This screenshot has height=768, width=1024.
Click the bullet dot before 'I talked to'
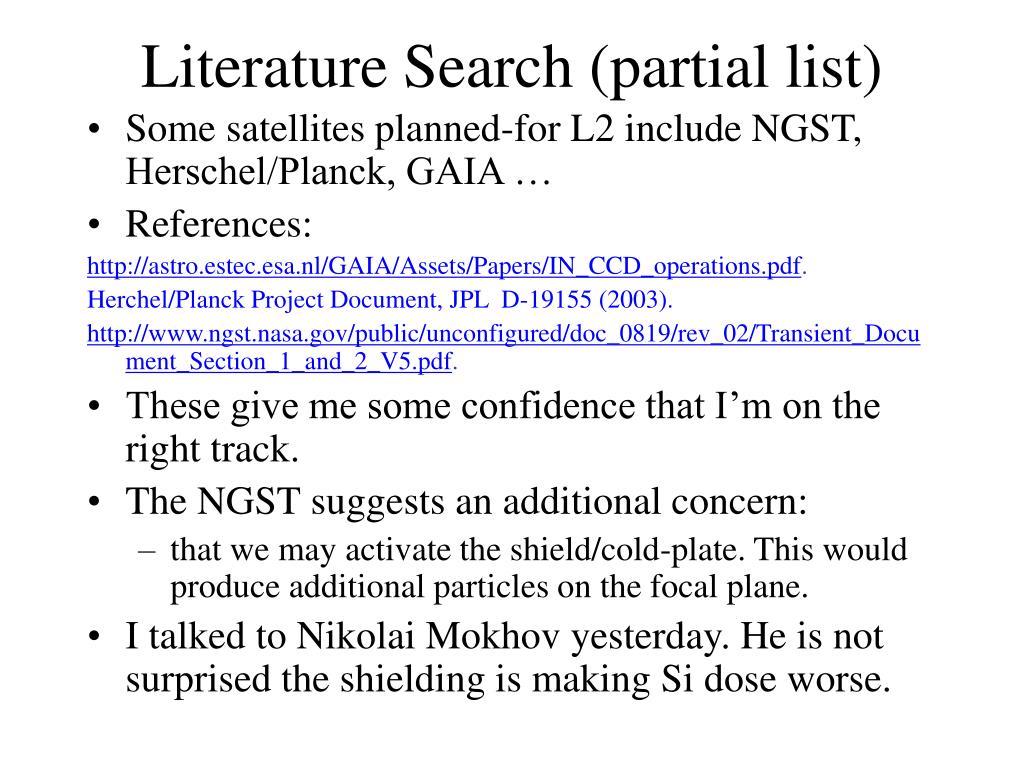95,636
